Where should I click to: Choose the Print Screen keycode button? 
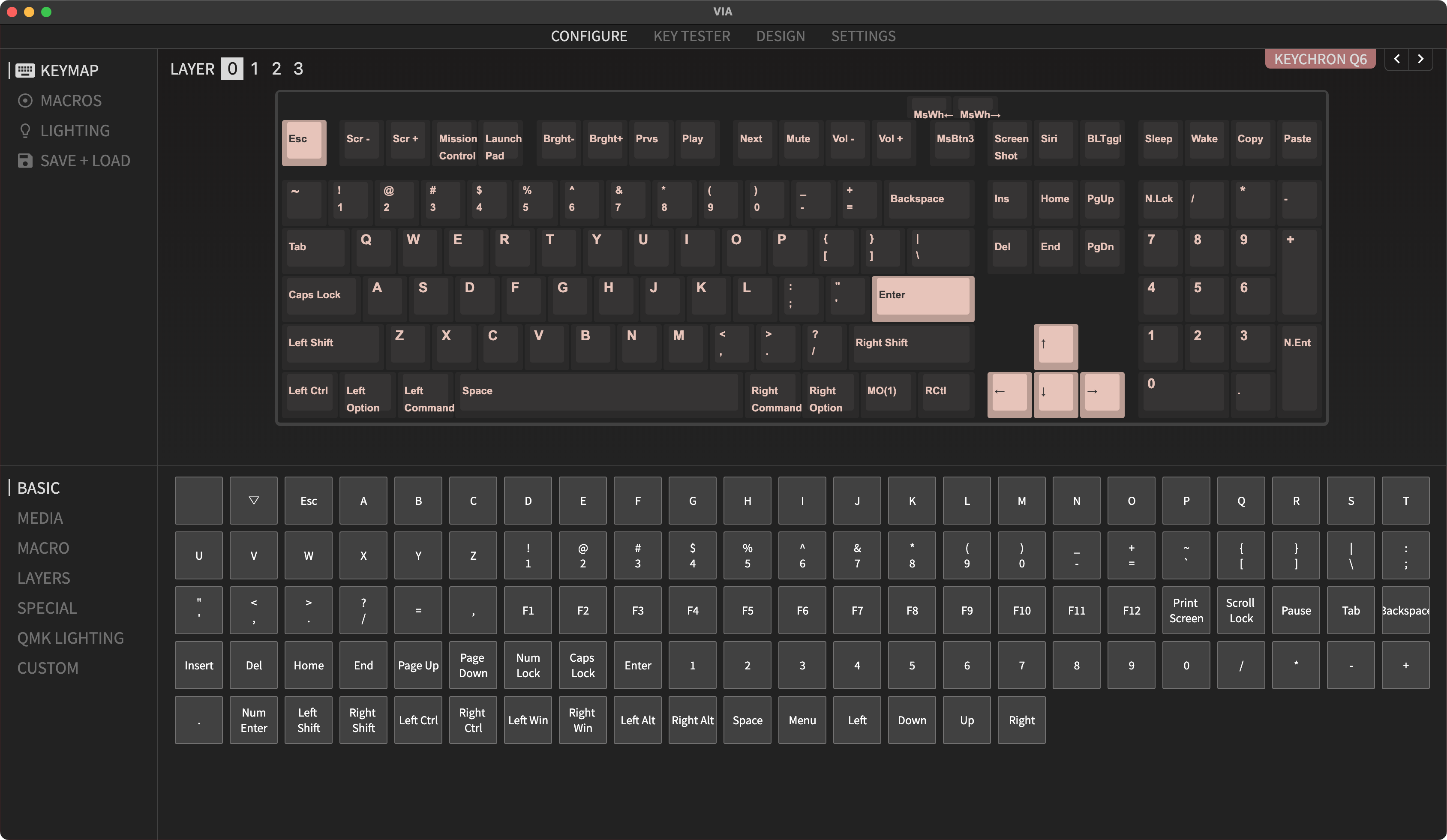tap(1186, 610)
